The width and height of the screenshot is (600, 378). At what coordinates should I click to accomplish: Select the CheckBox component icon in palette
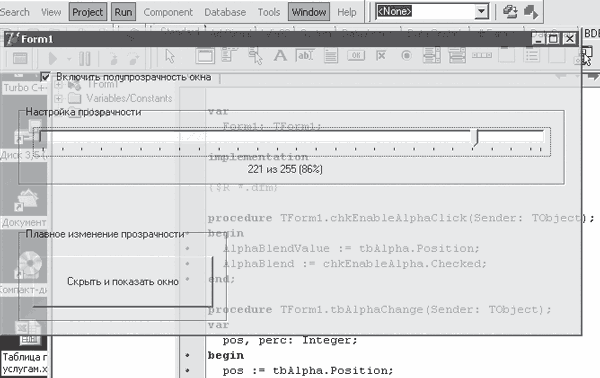[x=381, y=56]
